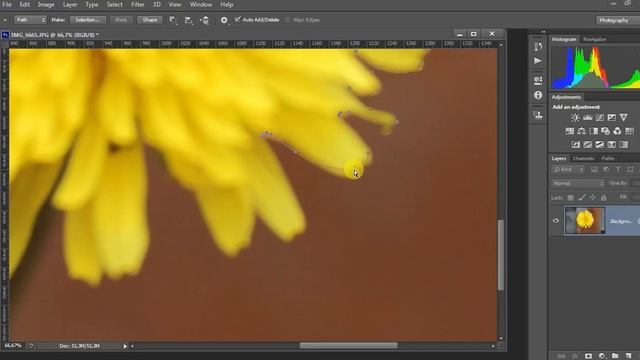The image size is (640, 360).
Task: Add an Invert adjustment
Action: (x=576, y=144)
